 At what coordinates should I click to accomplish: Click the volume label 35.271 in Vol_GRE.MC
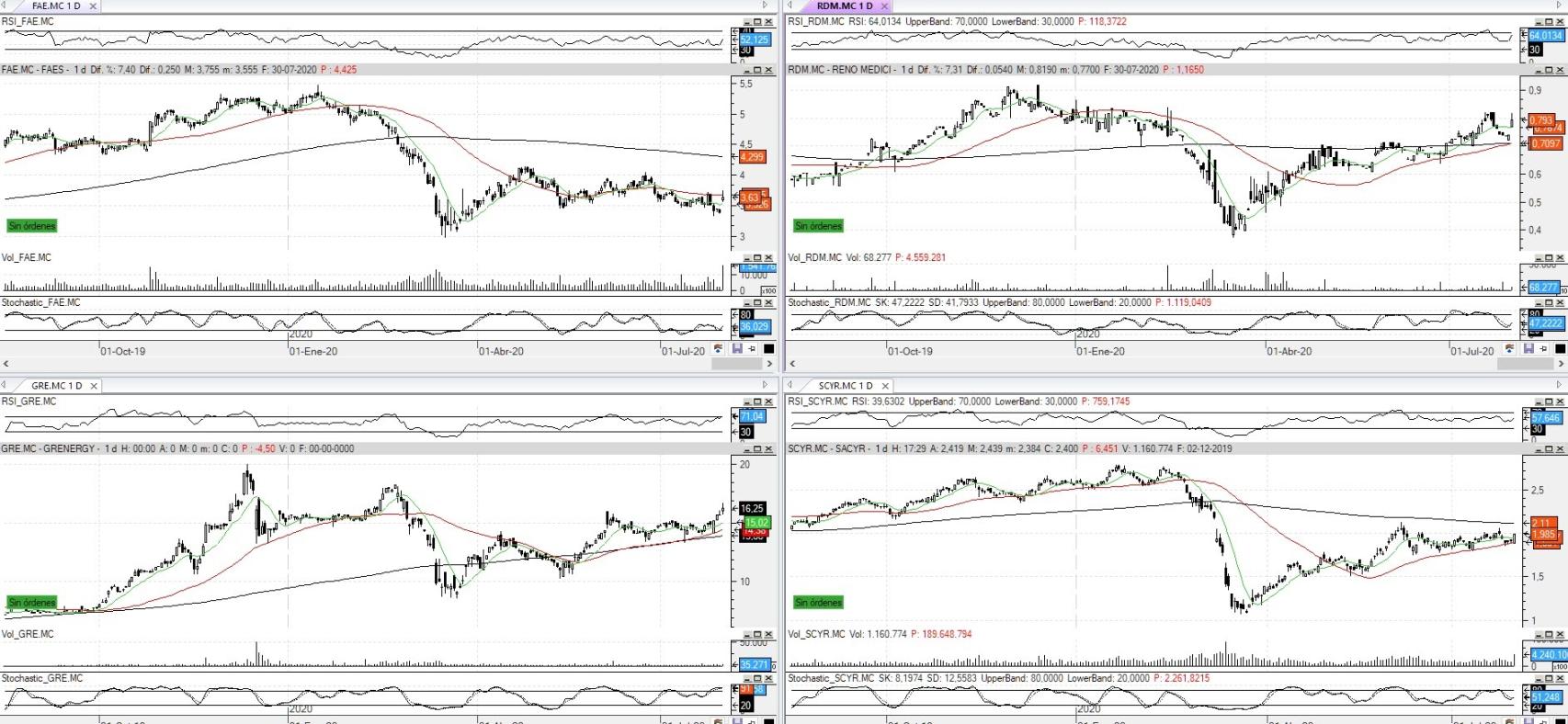[754, 664]
